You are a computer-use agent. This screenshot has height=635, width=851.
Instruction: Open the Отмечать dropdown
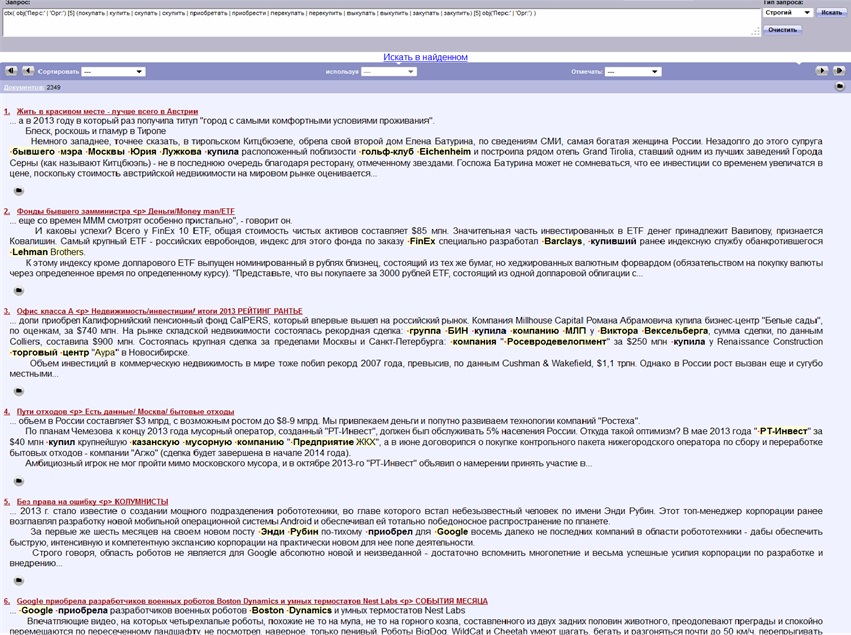point(633,72)
